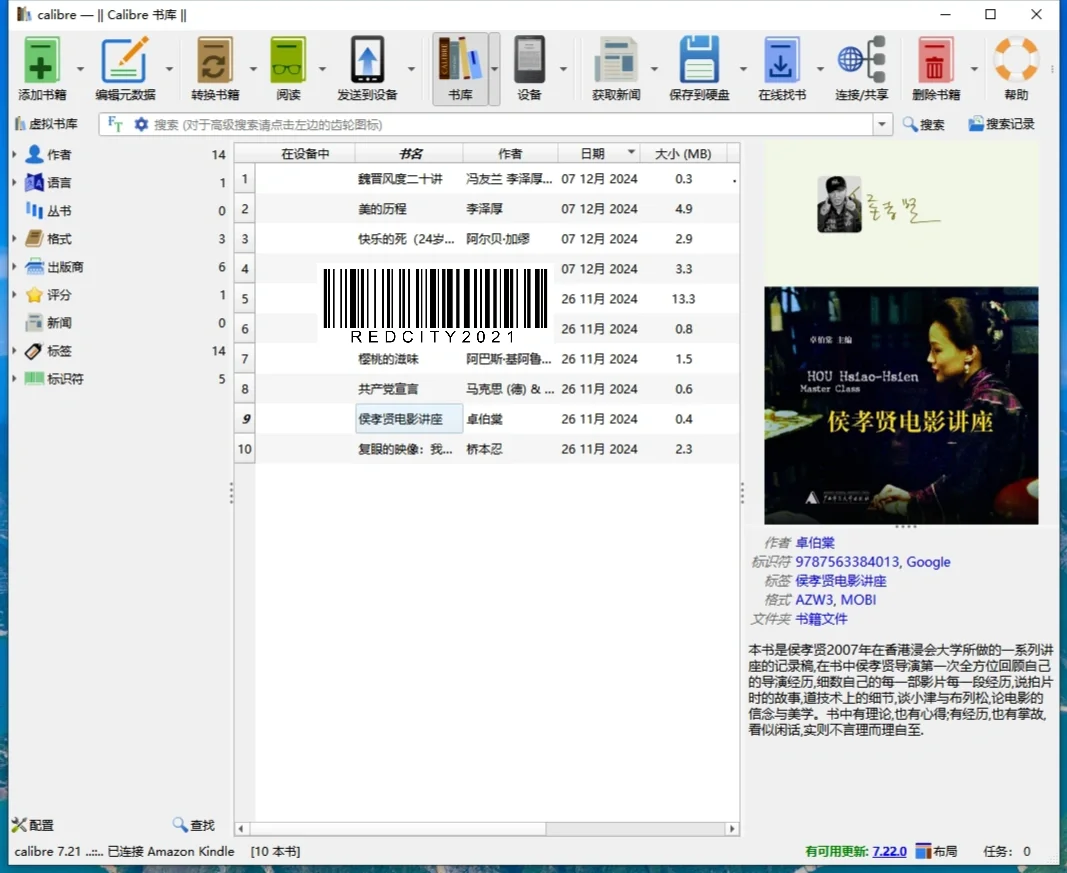
Task: Open Saved searches (搜索记录) button
Action: click(1002, 124)
